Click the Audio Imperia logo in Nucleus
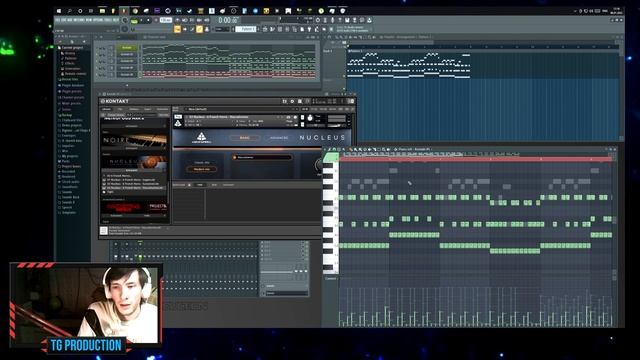 point(201,138)
